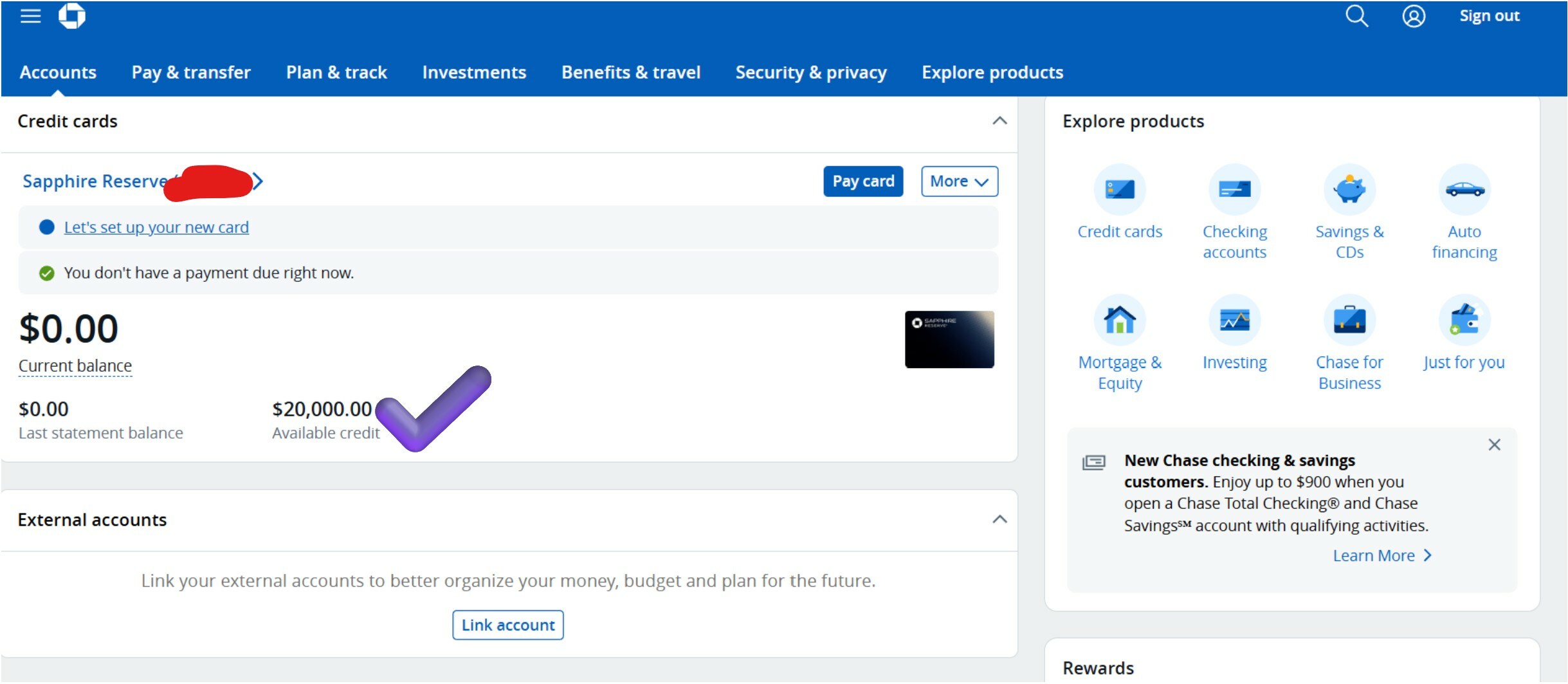This screenshot has width=1568, height=684.
Task: Open the Sapphire Reserve account link
Action: 95,181
